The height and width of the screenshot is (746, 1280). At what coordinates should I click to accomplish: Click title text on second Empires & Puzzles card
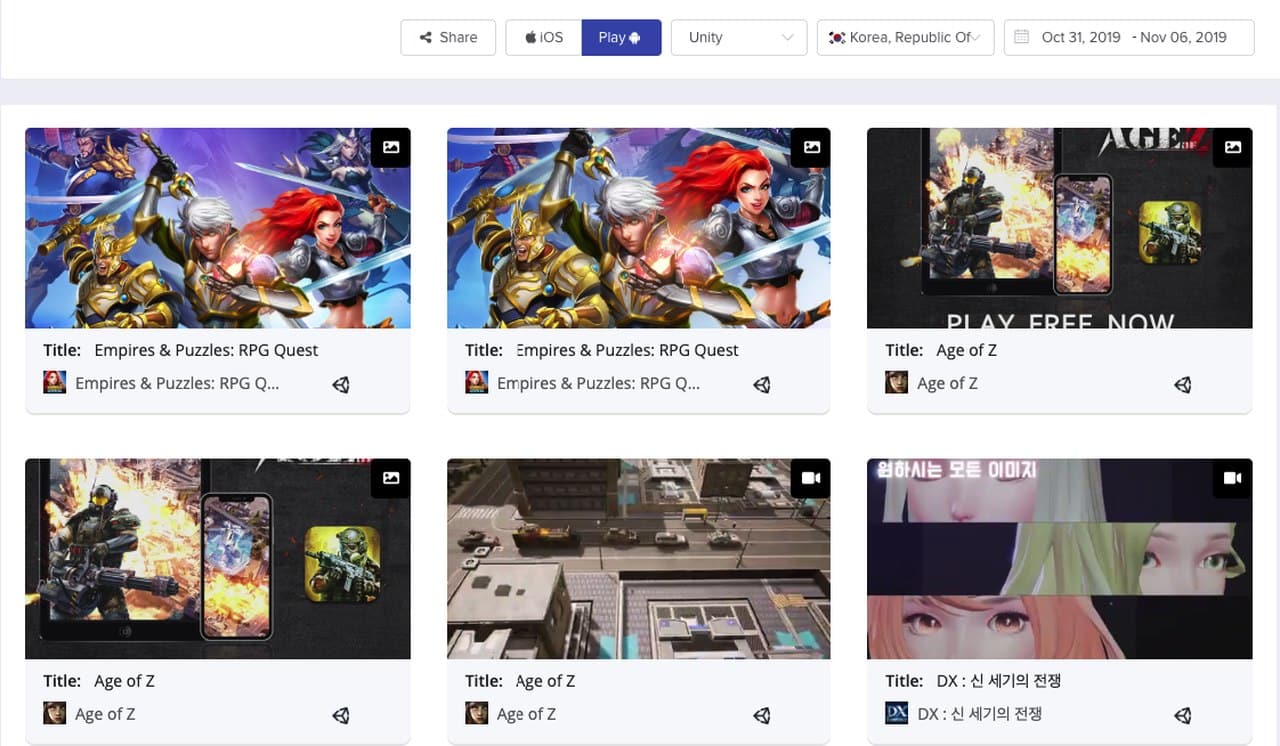602,350
